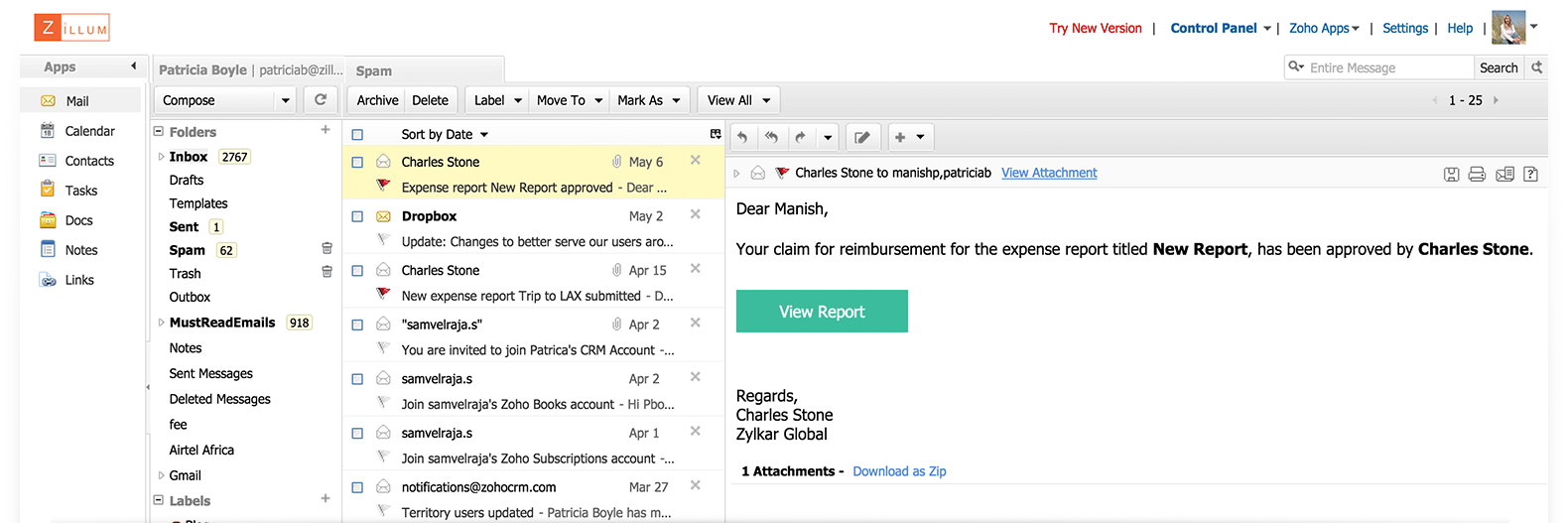Open the Sort by Date dropdown
The width and height of the screenshot is (1568, 523).
pos(445,134)
